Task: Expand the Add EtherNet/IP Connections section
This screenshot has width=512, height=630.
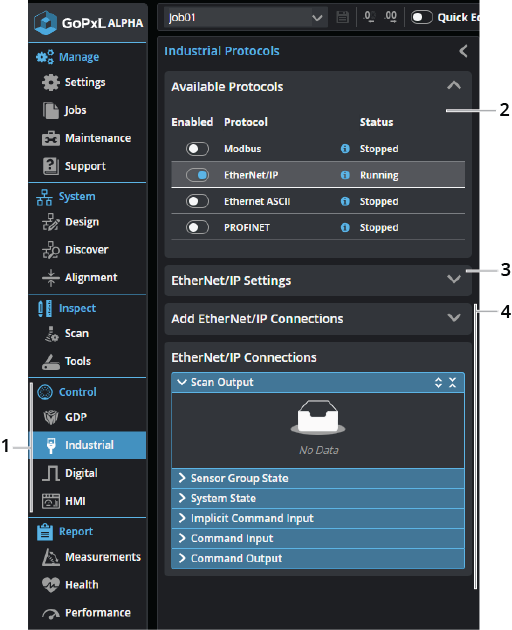Action: (x=454, y=317)
